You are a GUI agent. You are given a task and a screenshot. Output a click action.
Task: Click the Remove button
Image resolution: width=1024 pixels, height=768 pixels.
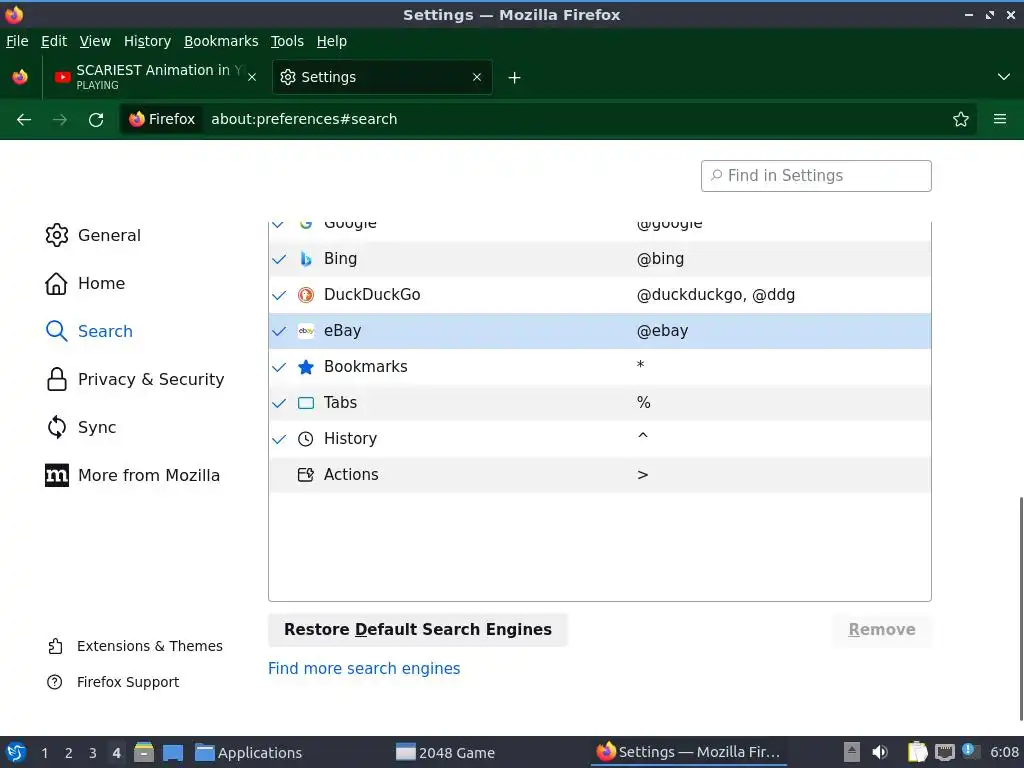(x=882, y=630)
